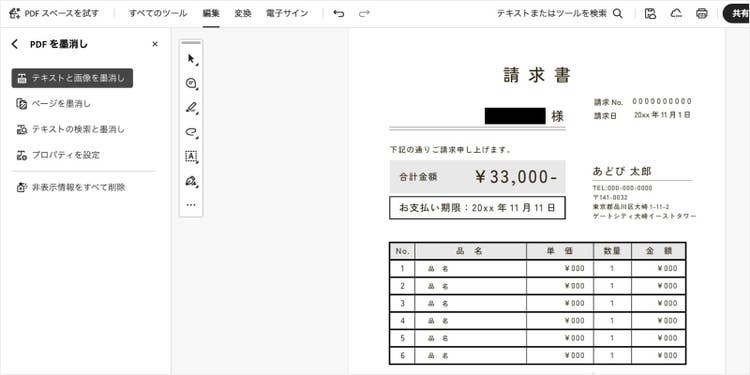Go back from PDF を墨消し panel

[15, 44]
